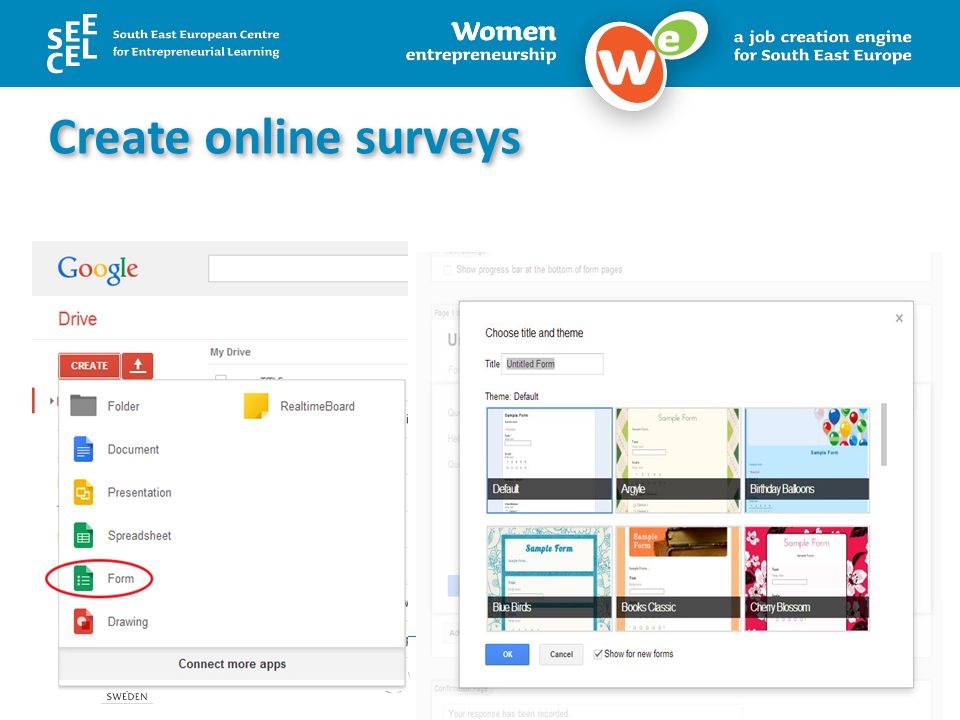Click the yellow Presentation icon

[83, 492]
